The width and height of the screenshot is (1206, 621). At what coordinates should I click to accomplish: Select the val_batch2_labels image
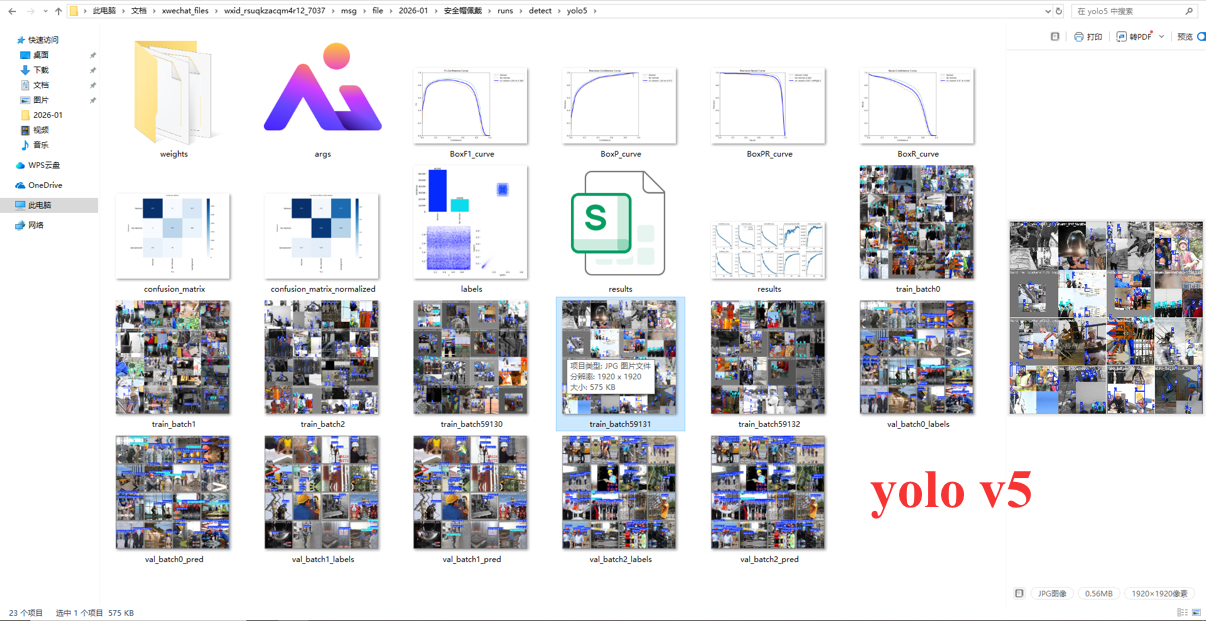(x=620, y=492)
